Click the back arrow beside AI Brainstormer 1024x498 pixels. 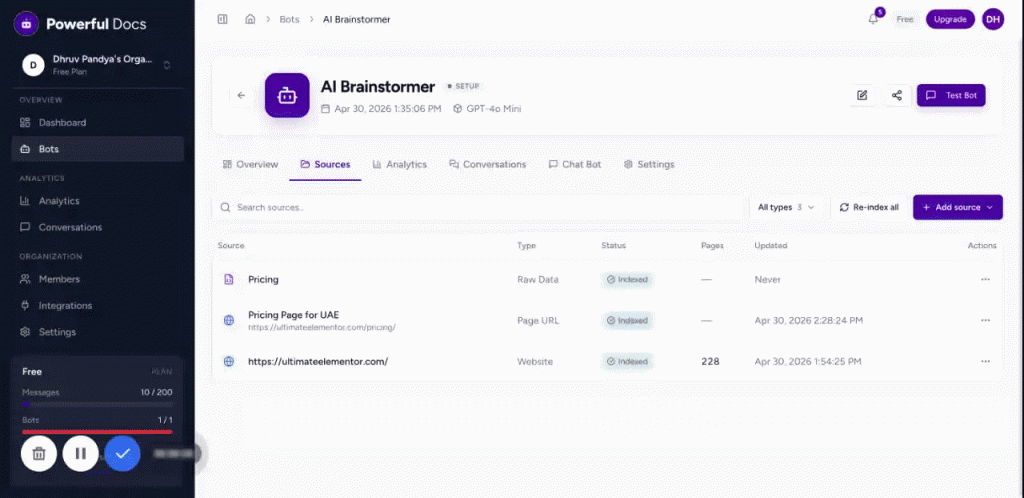click(242, 95)
